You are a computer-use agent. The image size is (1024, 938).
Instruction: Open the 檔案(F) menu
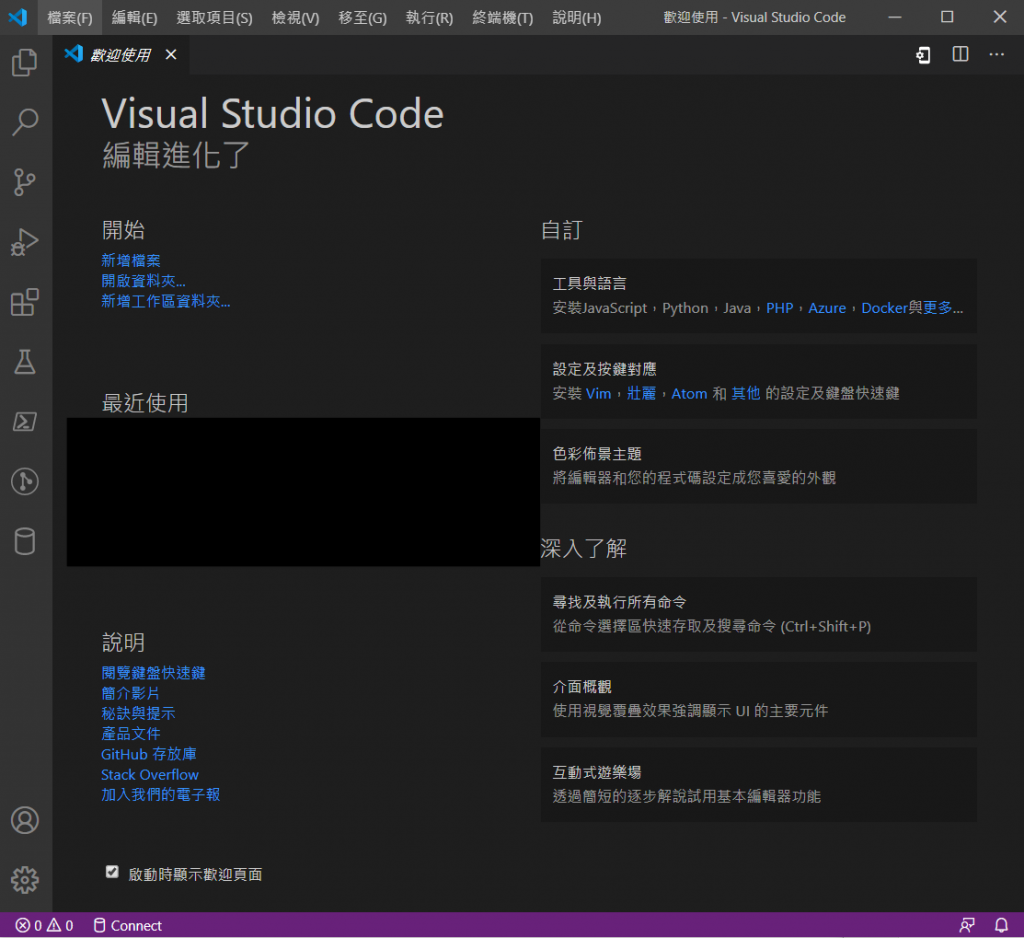[x=70, y=18]
